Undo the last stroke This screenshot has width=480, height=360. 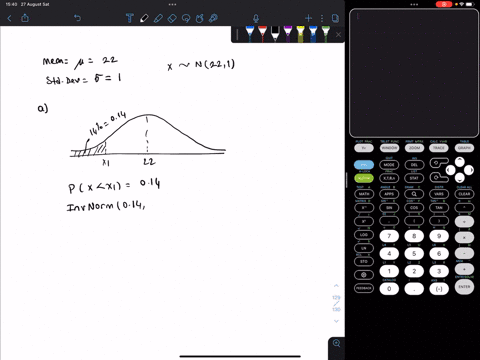(77, 18)
